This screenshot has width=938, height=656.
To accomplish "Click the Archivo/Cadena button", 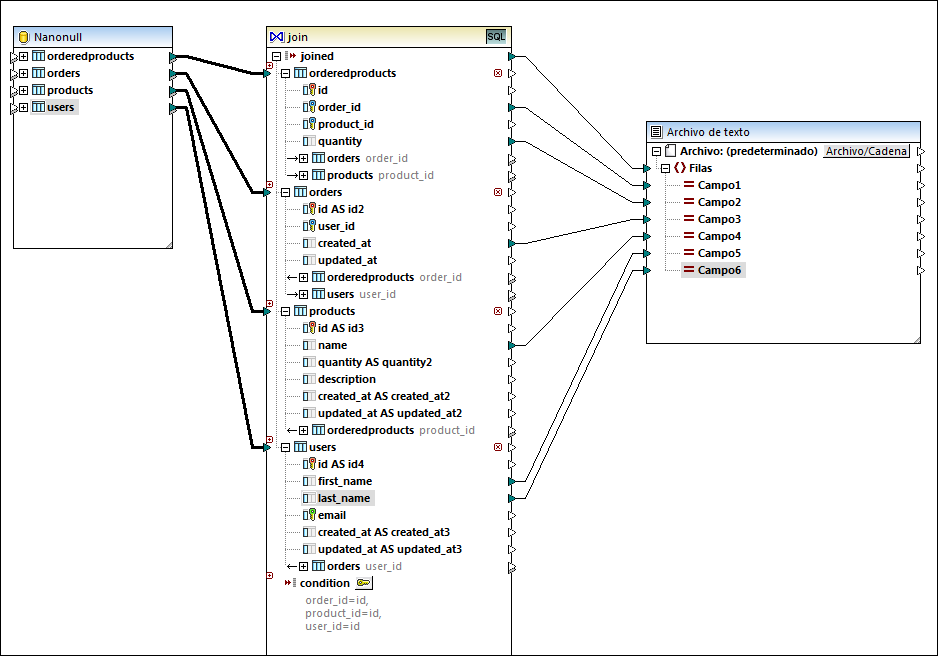I will [866, 151].
